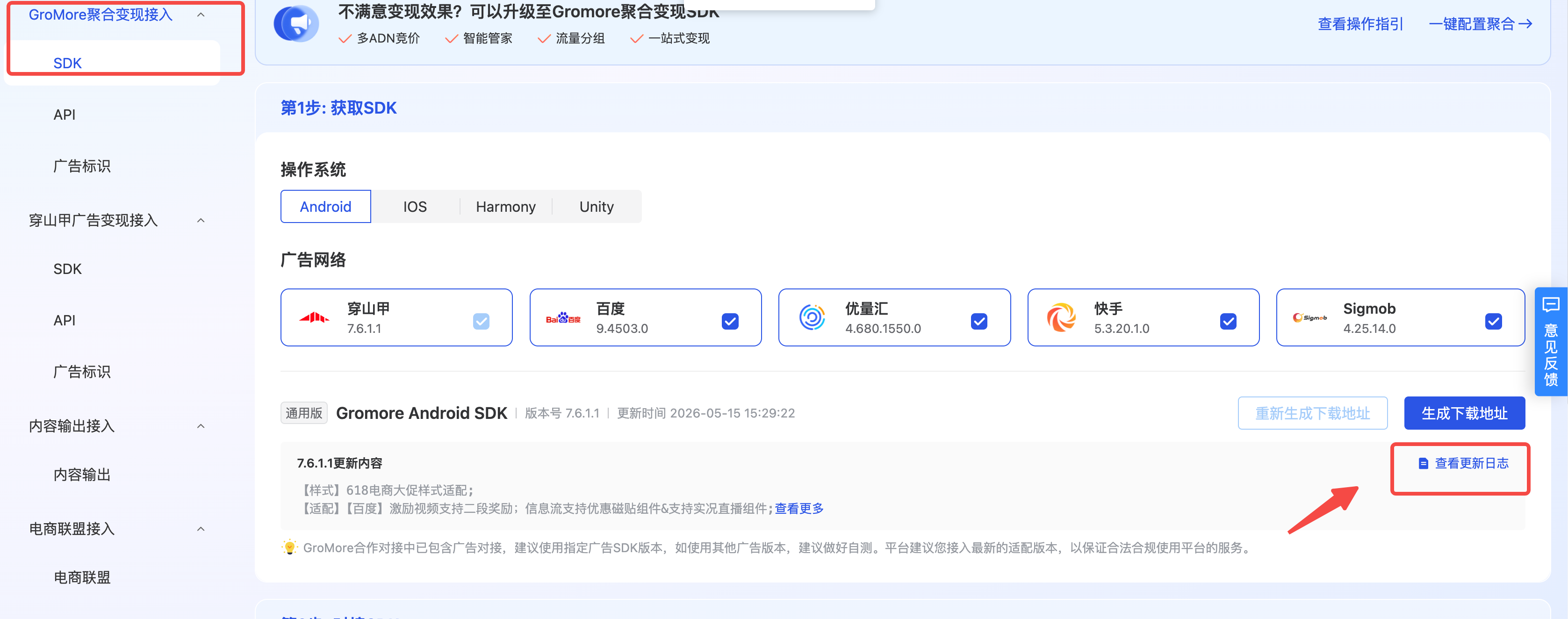Click the 更新时间 2026-05-15 15:29:22 text
The image size is (1568, 619).
pyautogui.click(x=706, y=413)
